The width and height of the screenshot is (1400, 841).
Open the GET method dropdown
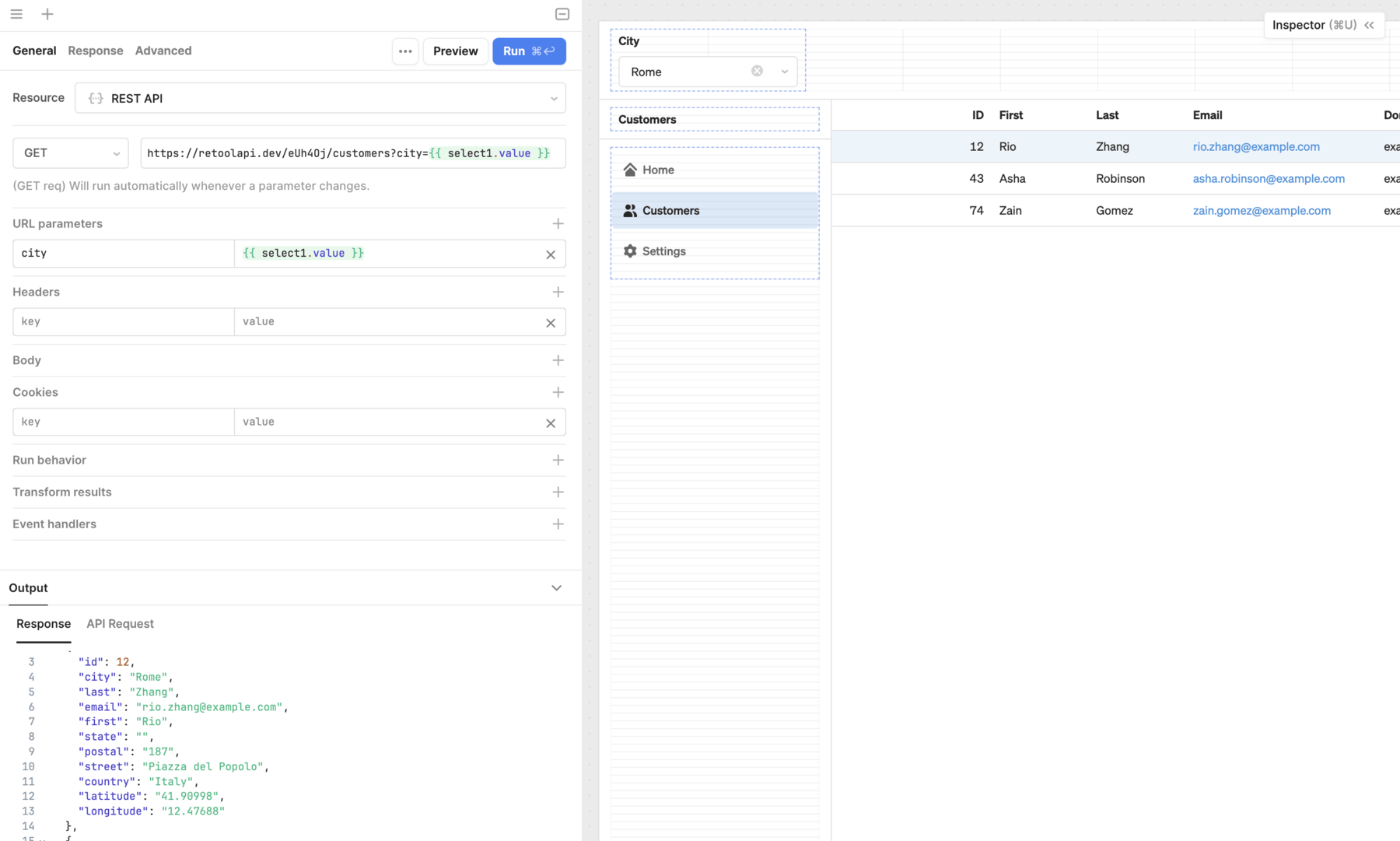coord(70,153)
